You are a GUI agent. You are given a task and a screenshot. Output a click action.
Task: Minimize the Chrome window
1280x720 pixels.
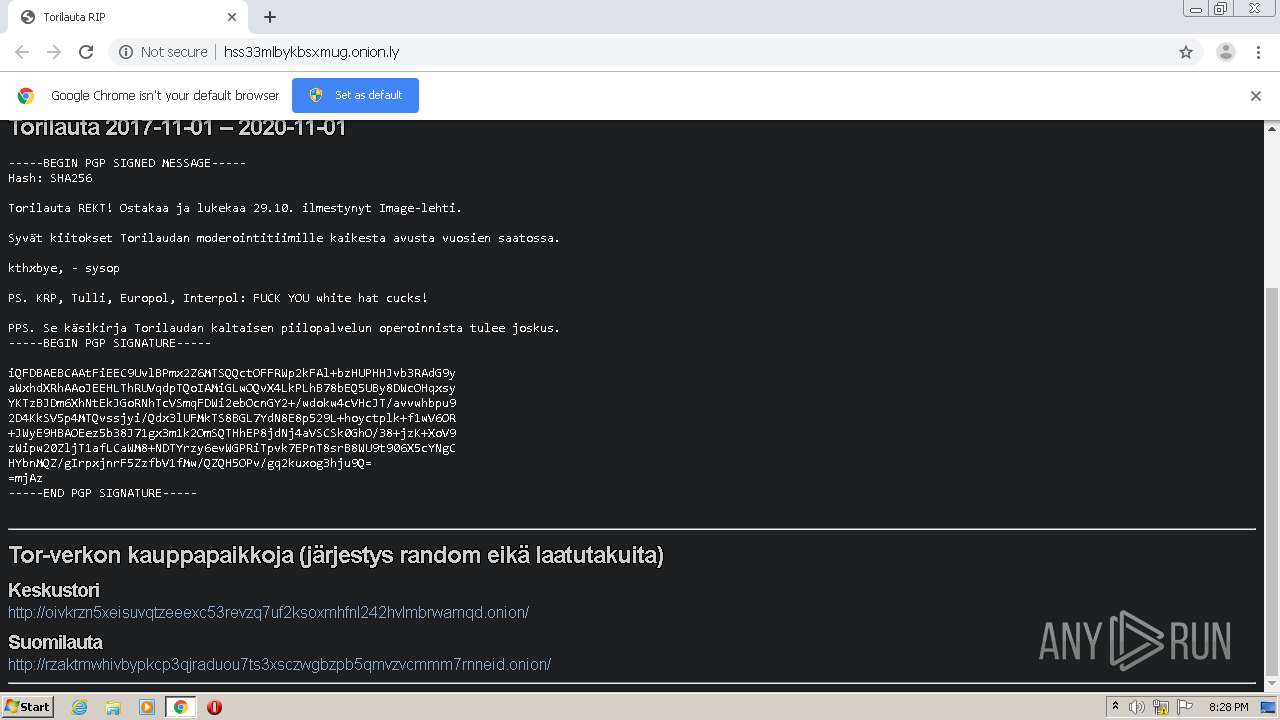tap(1195, 8)
